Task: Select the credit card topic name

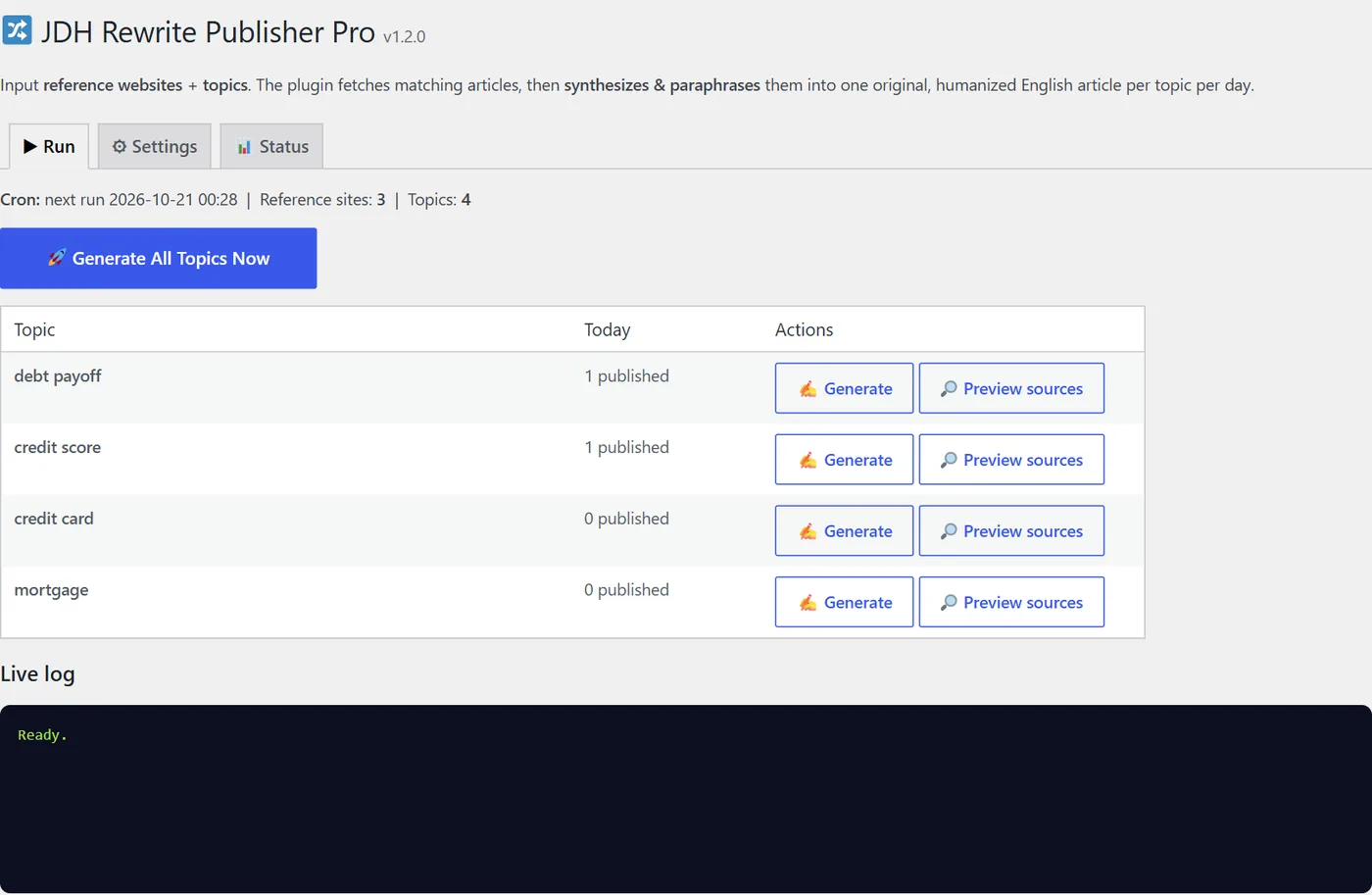Action: tap(54, 519)
